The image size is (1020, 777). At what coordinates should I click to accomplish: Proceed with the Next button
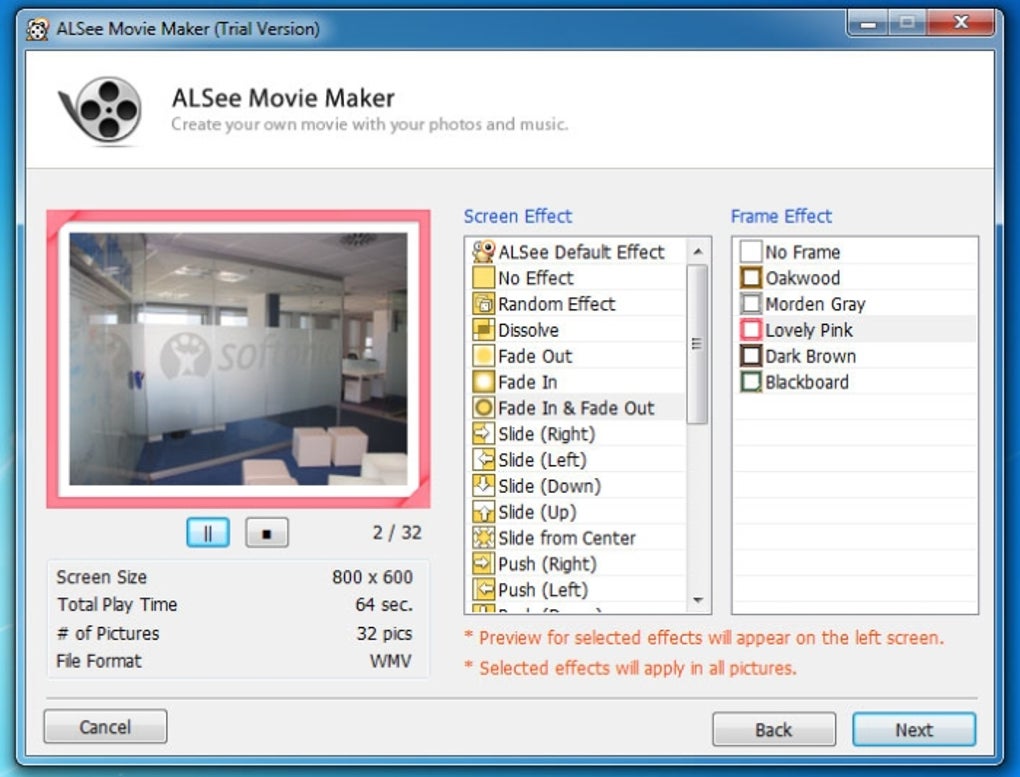[x=913, y=730]
